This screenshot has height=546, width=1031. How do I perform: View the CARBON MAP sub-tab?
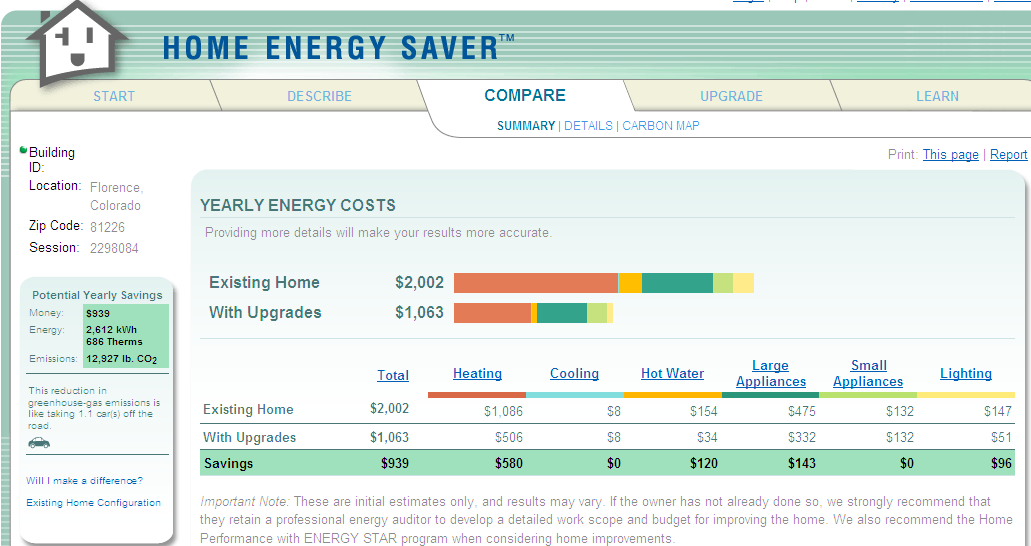click(661, 126)
